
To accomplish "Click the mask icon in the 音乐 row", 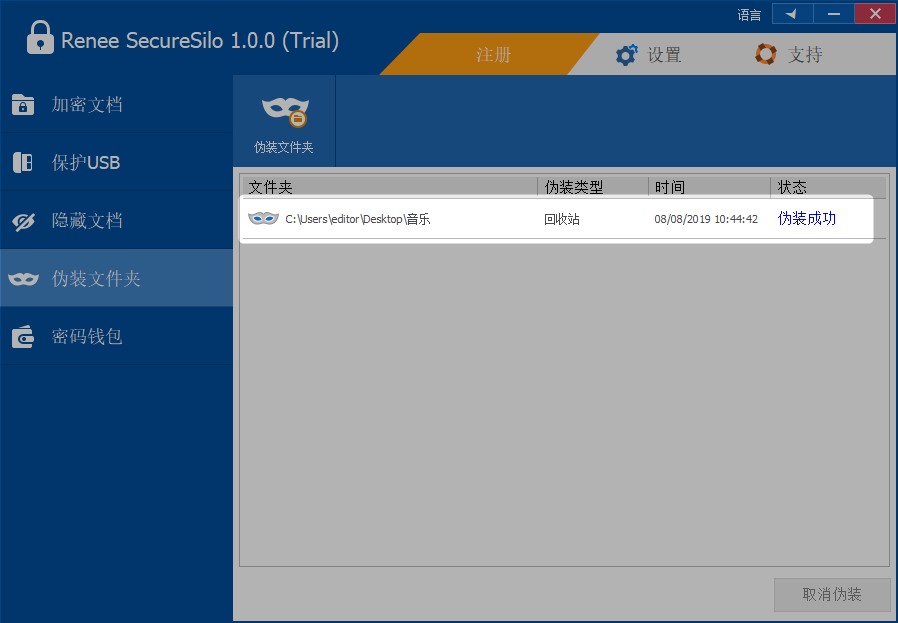I will click(263, 218).
